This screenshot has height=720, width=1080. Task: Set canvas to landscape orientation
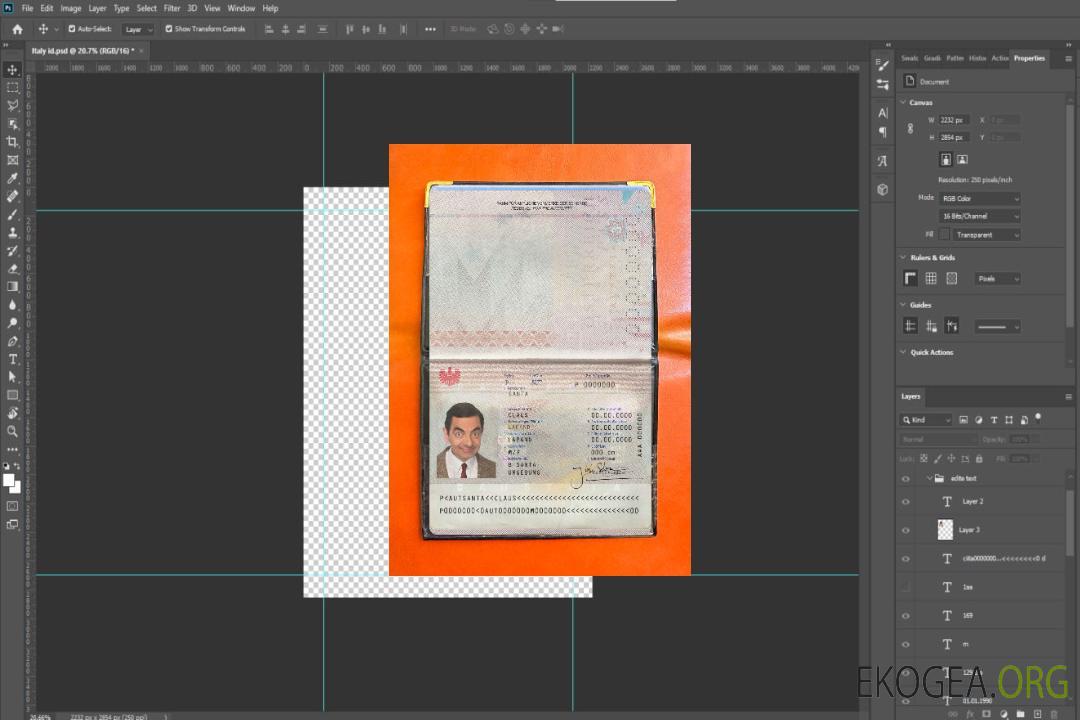(x=962, y=160)
